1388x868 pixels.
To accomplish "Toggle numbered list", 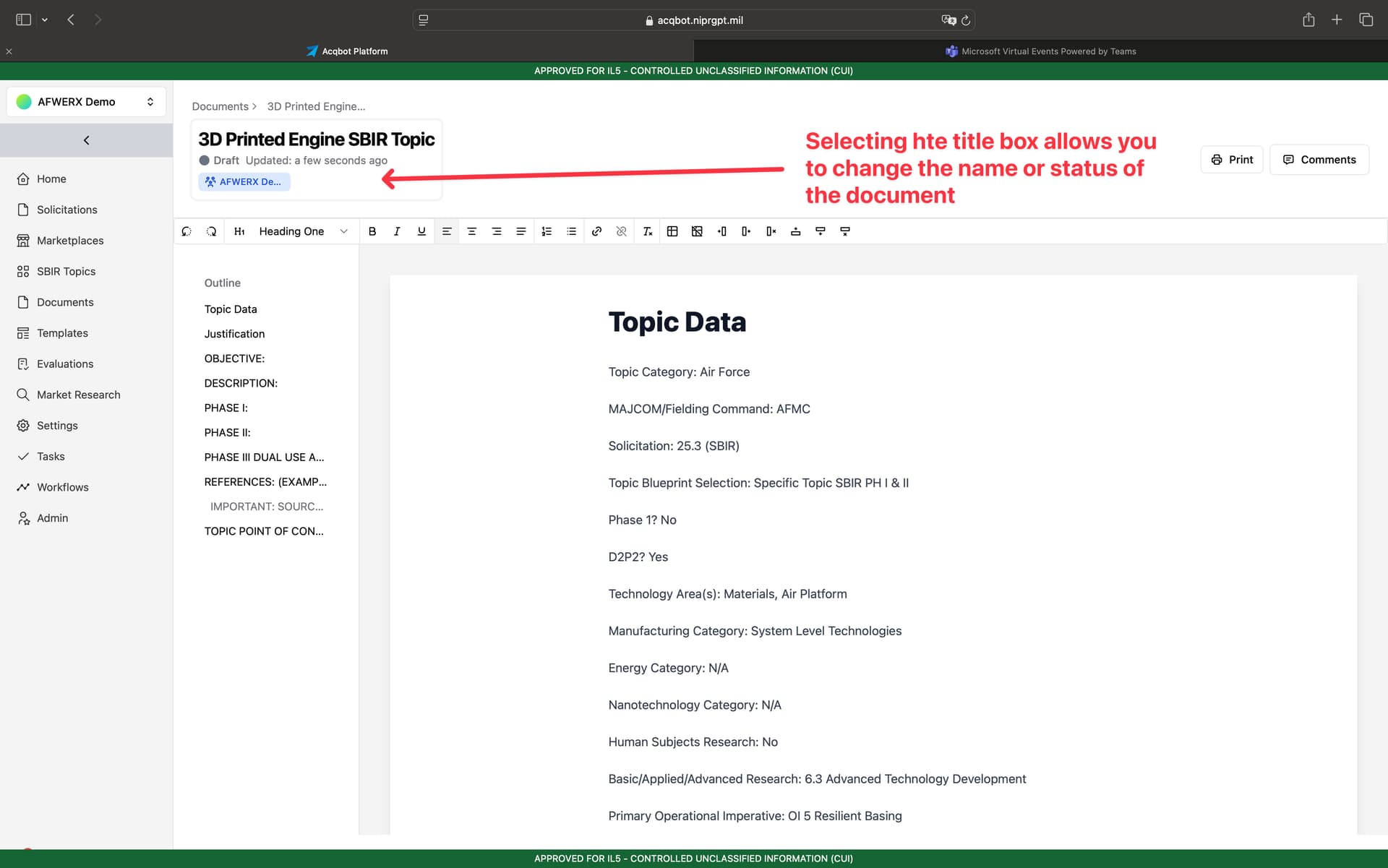I will tap(547, 231).
